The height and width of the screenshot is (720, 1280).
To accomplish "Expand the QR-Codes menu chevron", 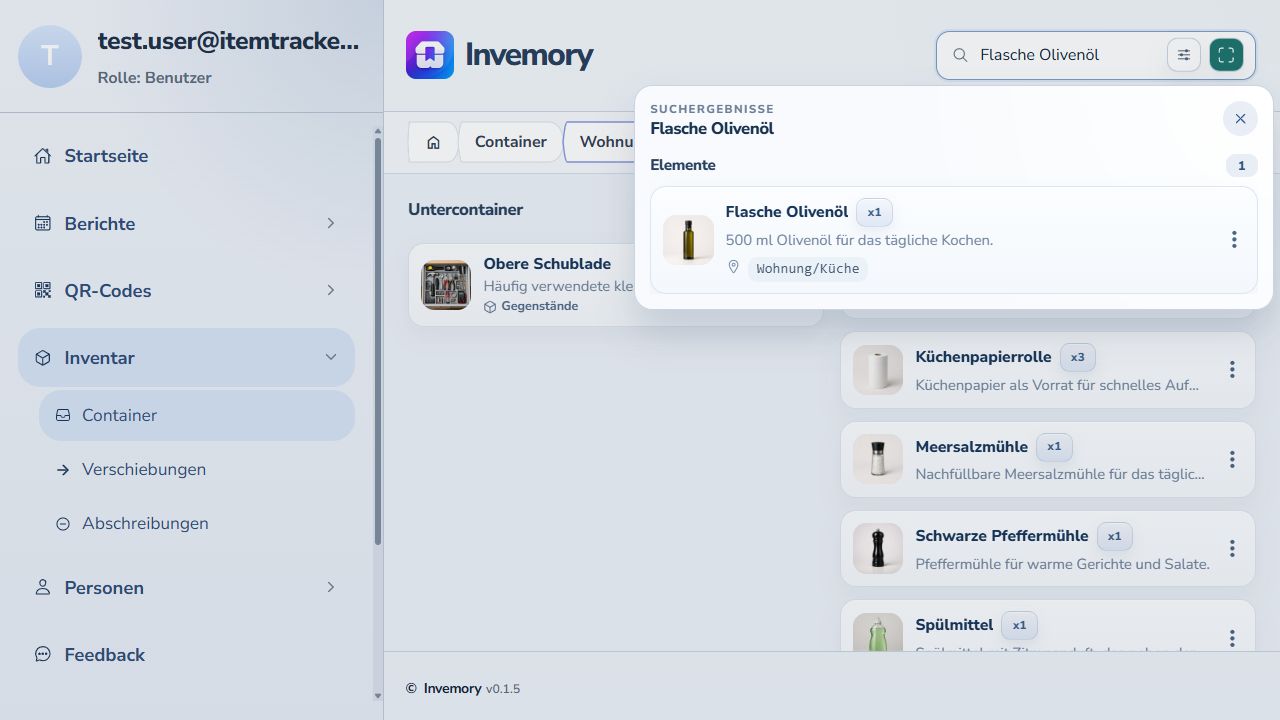I will tap(330, 290).
